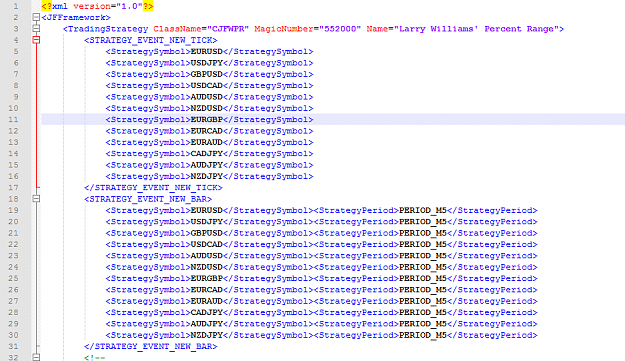Click NZDJPY on line 30
Viewport: 625px width, 361px height.
pyautogui.click(x=206, y=335)
